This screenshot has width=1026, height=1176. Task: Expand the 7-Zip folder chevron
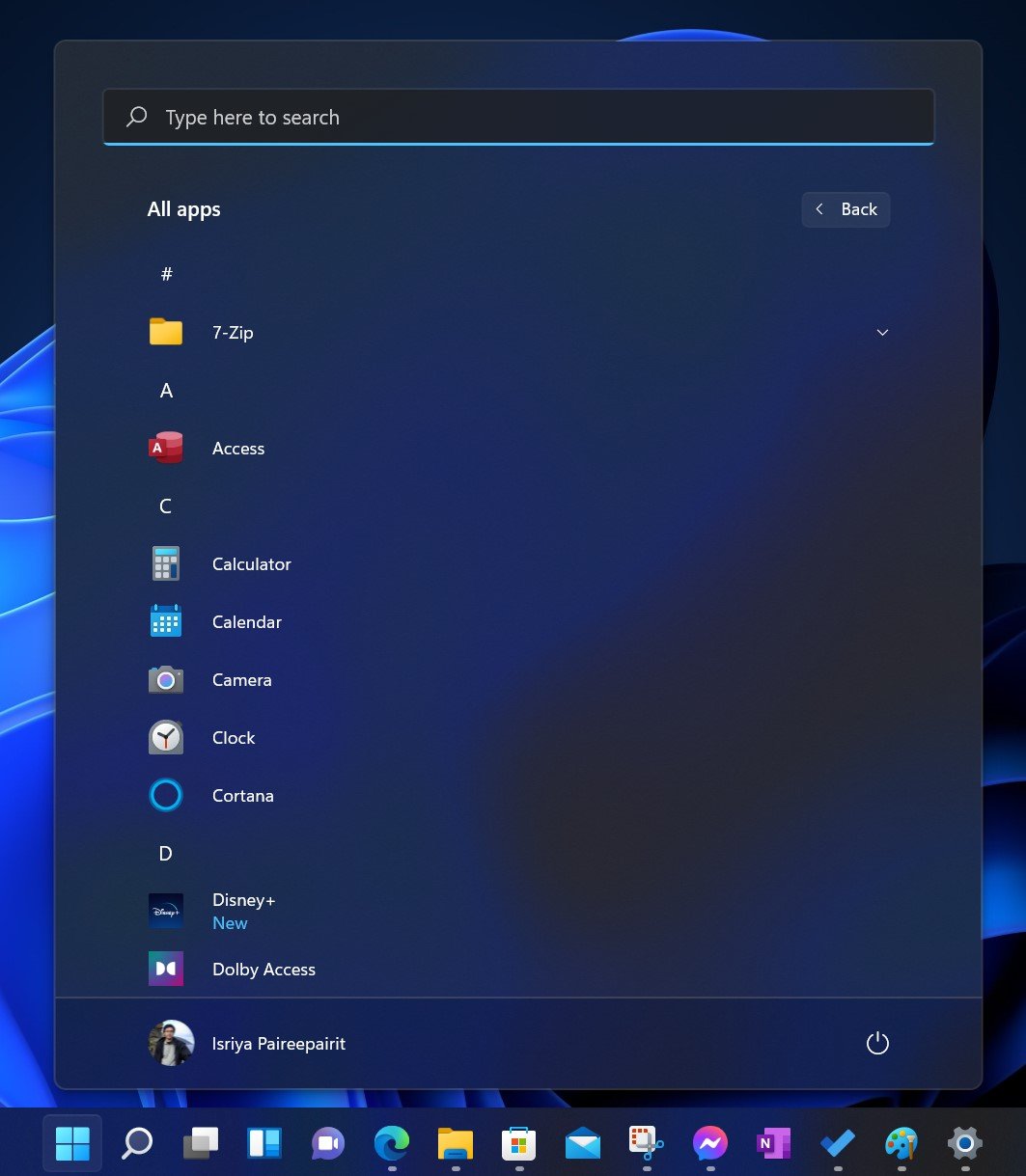point(881,332)
